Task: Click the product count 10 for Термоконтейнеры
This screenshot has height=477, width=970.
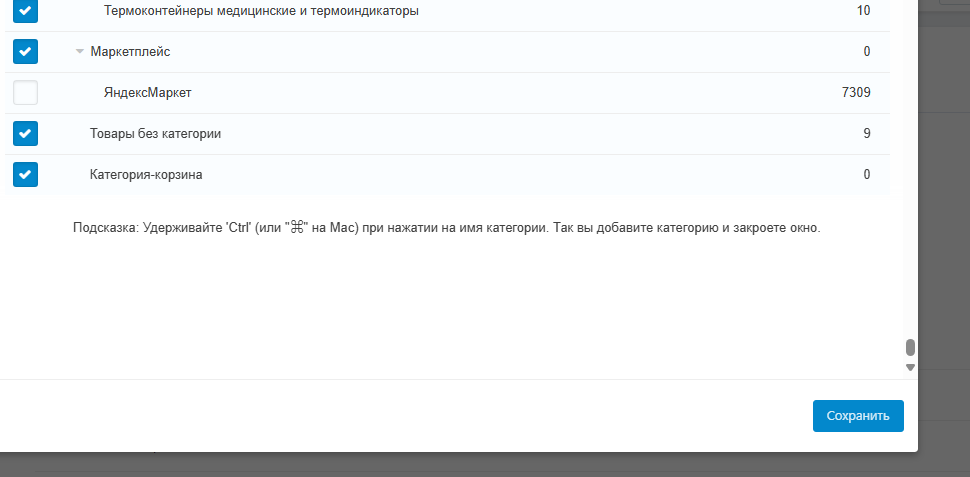Action: (x=863, y=11)
